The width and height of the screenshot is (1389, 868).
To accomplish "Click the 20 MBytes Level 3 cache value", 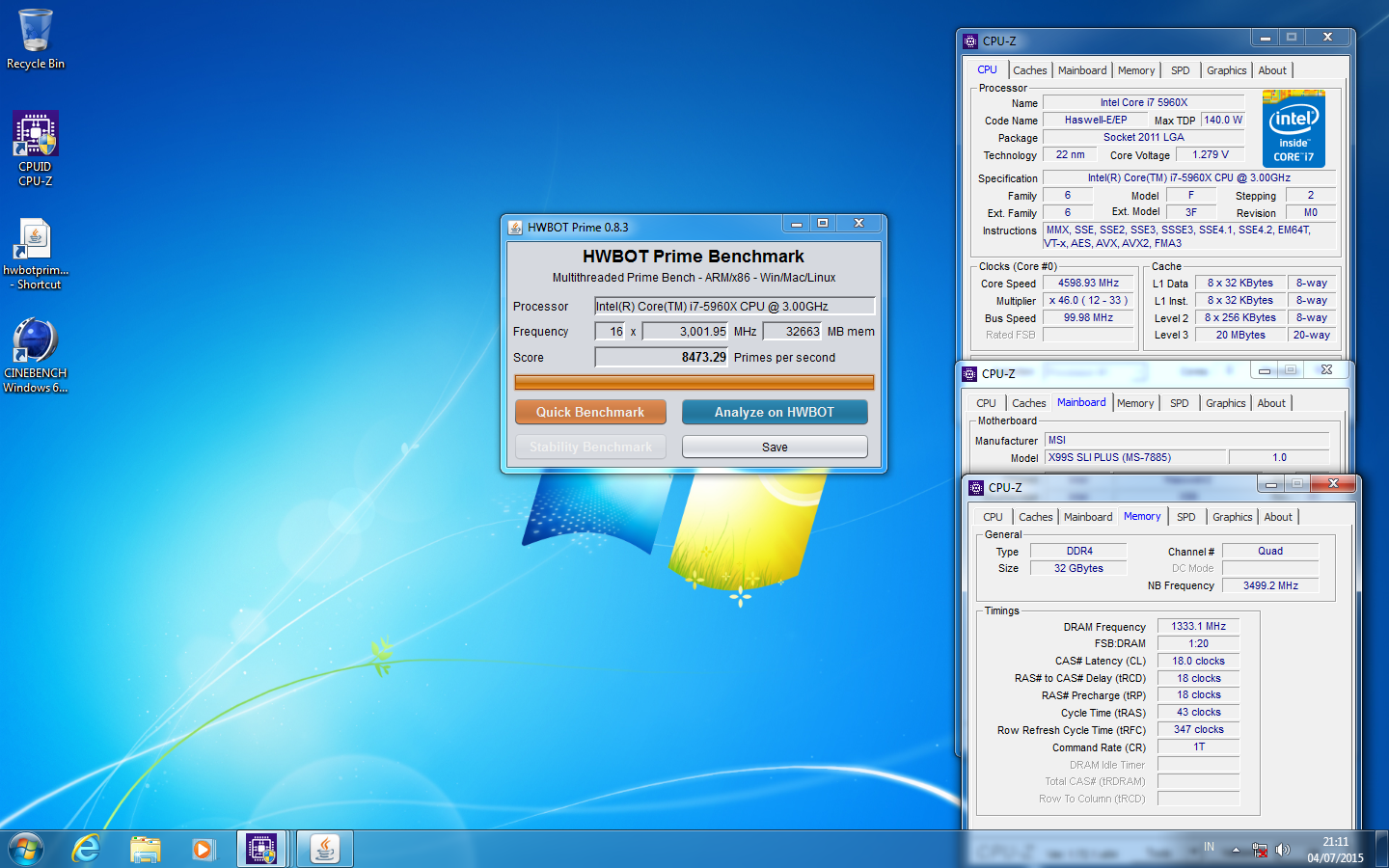I will click(x=1240, y=335).
